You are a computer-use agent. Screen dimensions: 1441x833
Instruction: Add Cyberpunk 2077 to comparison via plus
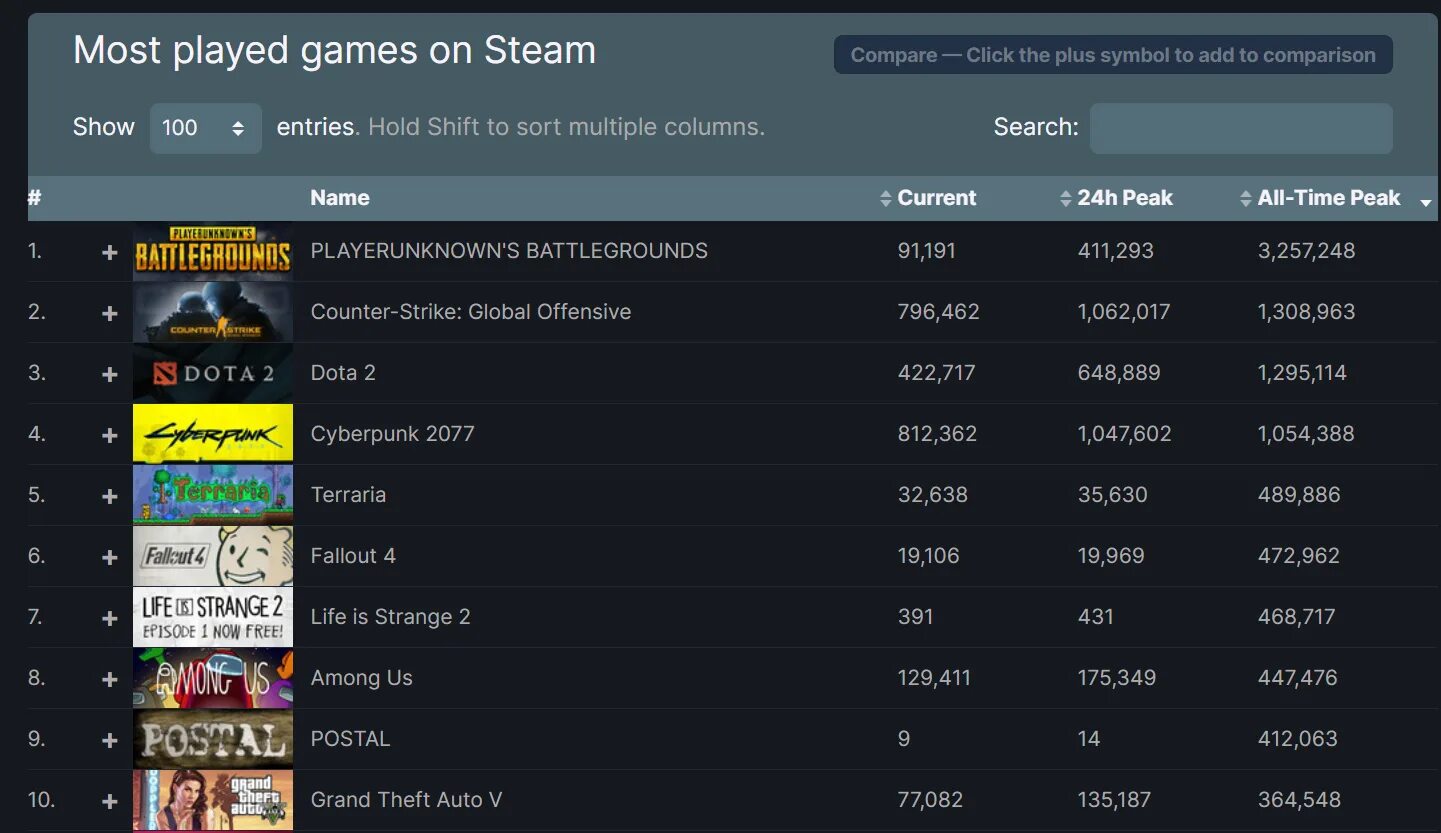pyautogui.click(x=110, y=436)
